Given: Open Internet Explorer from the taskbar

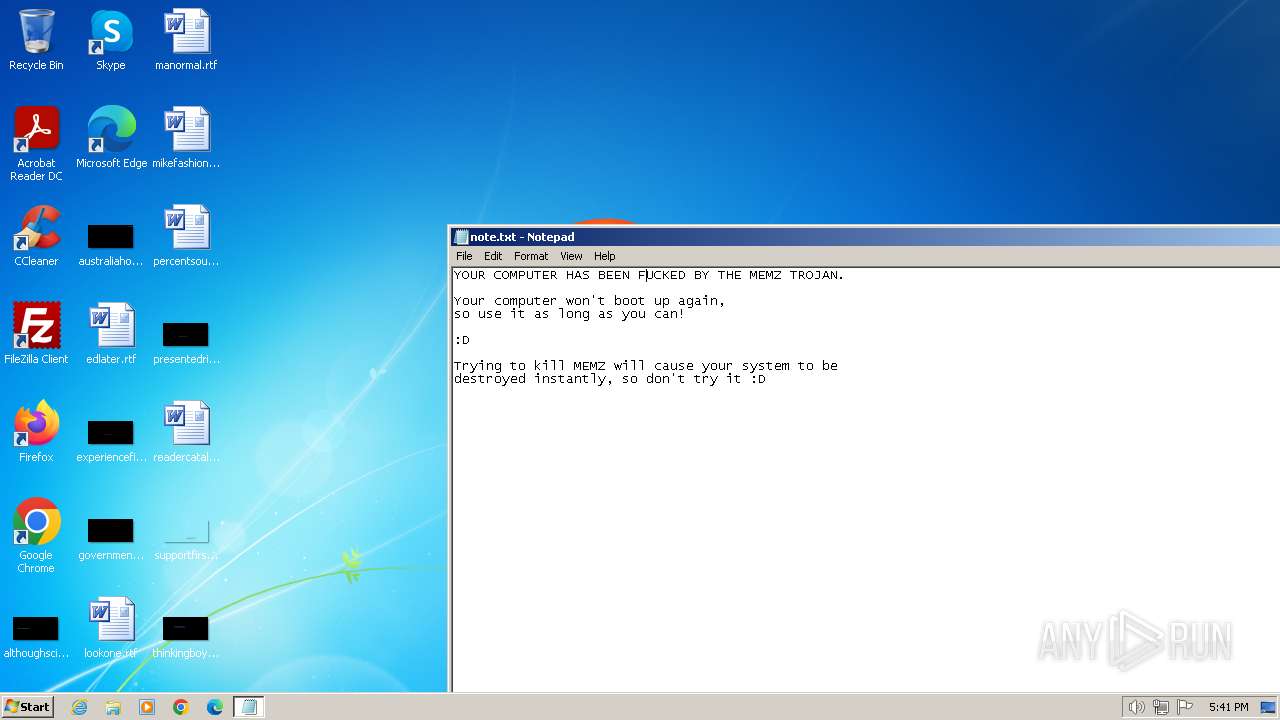Looking at the screenshot, I should coord(79,707).
